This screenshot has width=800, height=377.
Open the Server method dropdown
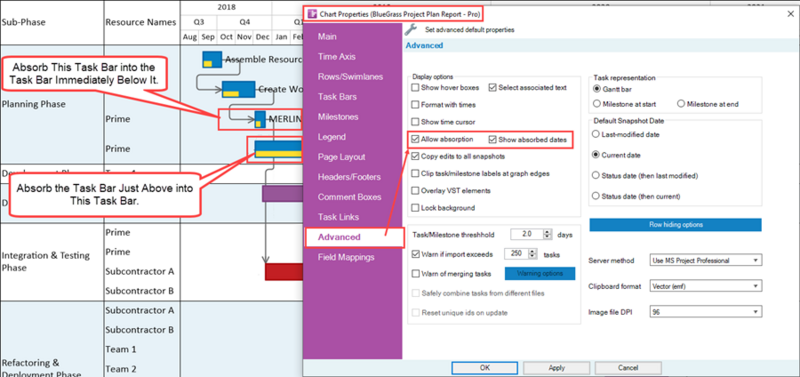click(x=706, y=261)
